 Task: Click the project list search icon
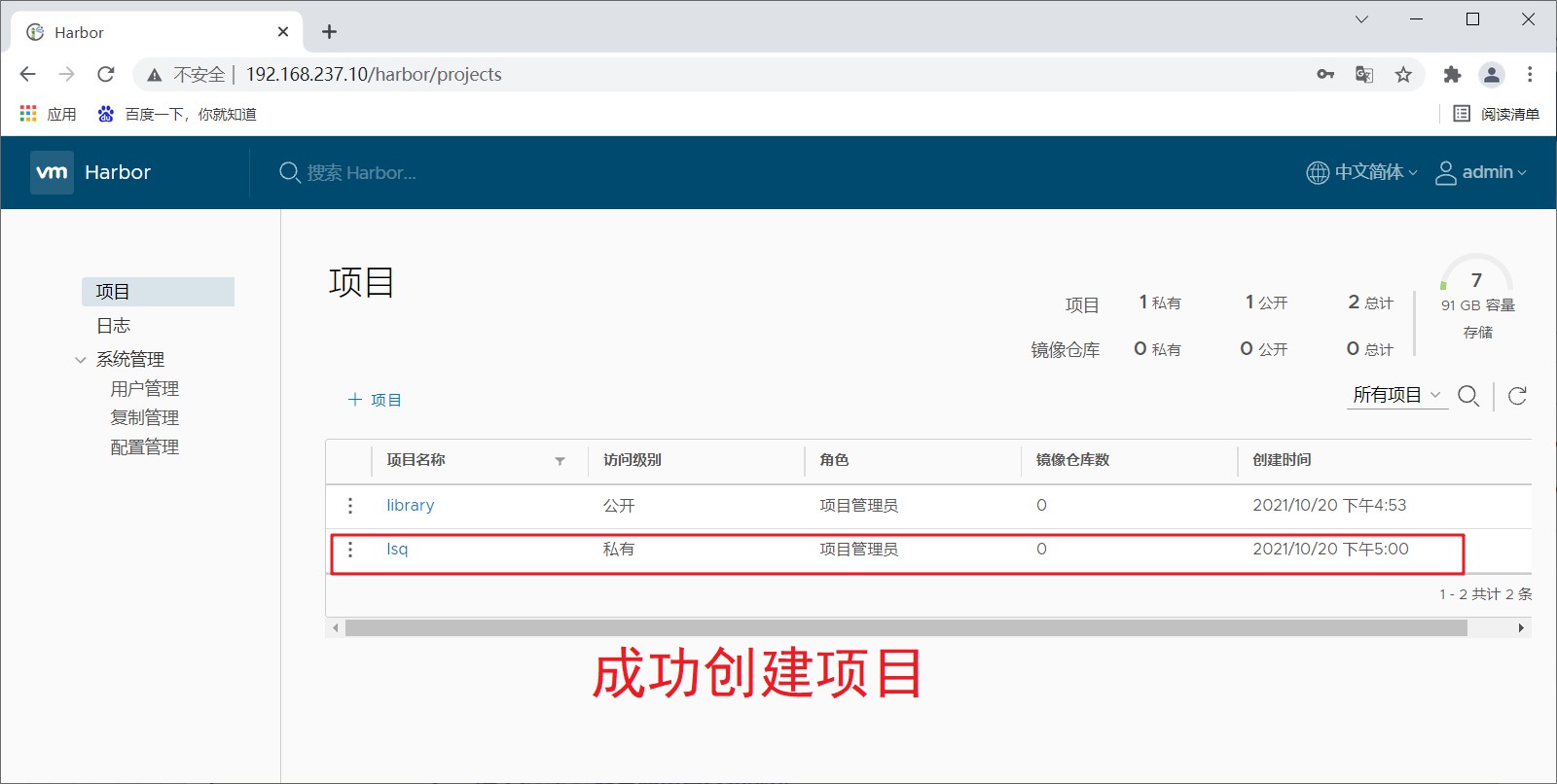[x=1468, y=396]
